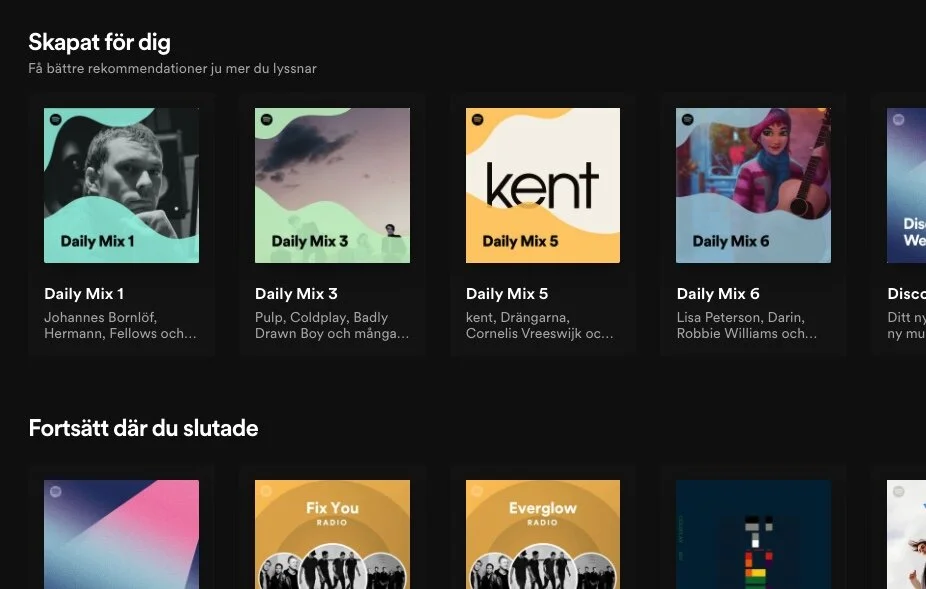Open the Coldplay X&Y album cover
Screen dimensions: 926x589
(x=753, y=535)
